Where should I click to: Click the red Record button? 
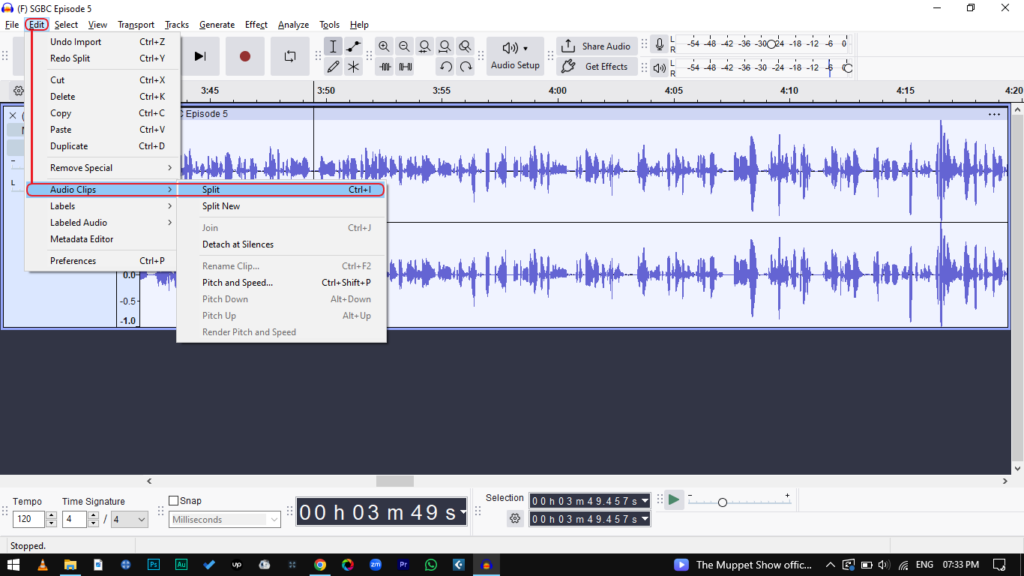[x=245, y=57]
